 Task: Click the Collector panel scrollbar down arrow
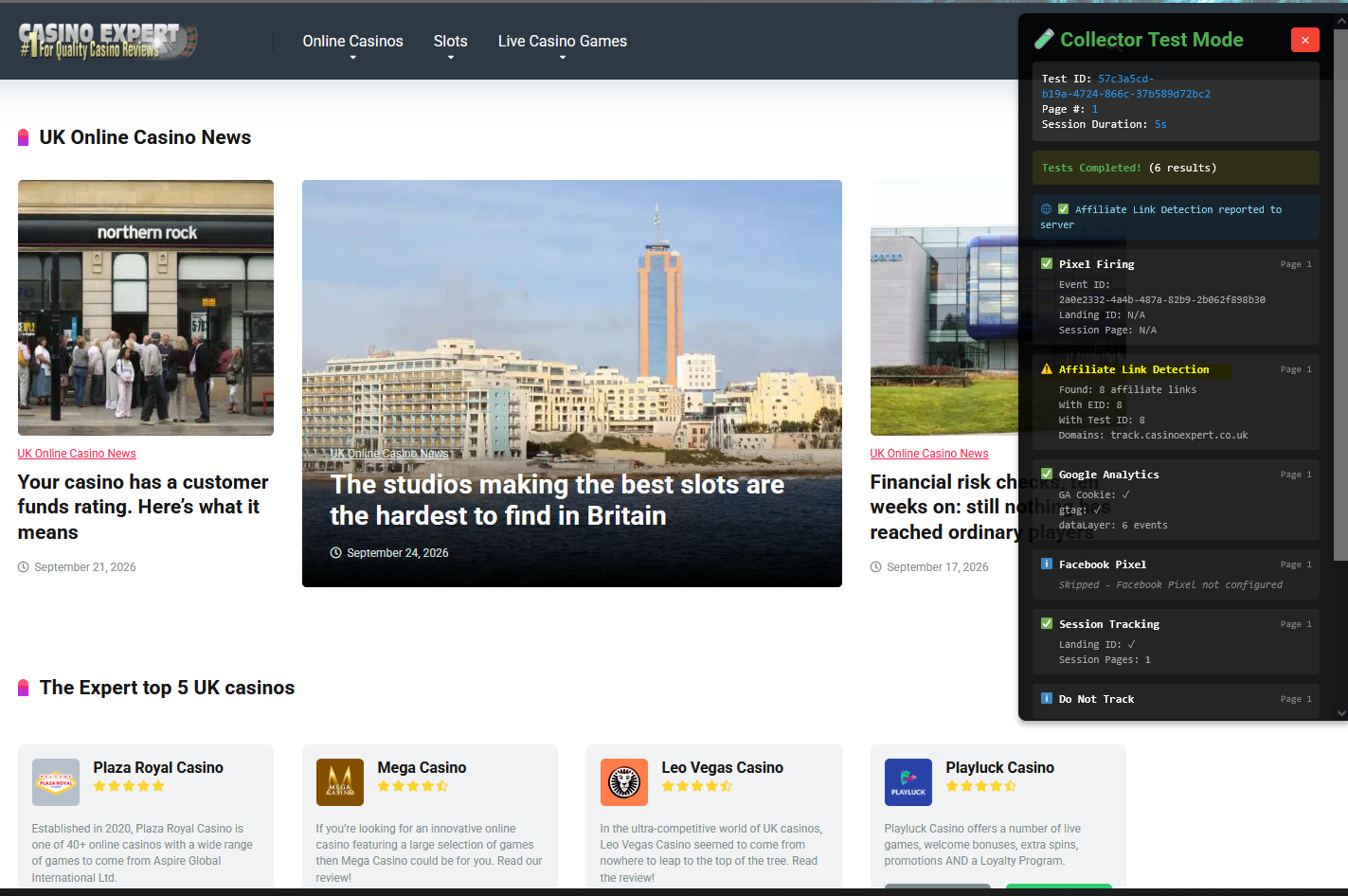tap(1341, 713)
